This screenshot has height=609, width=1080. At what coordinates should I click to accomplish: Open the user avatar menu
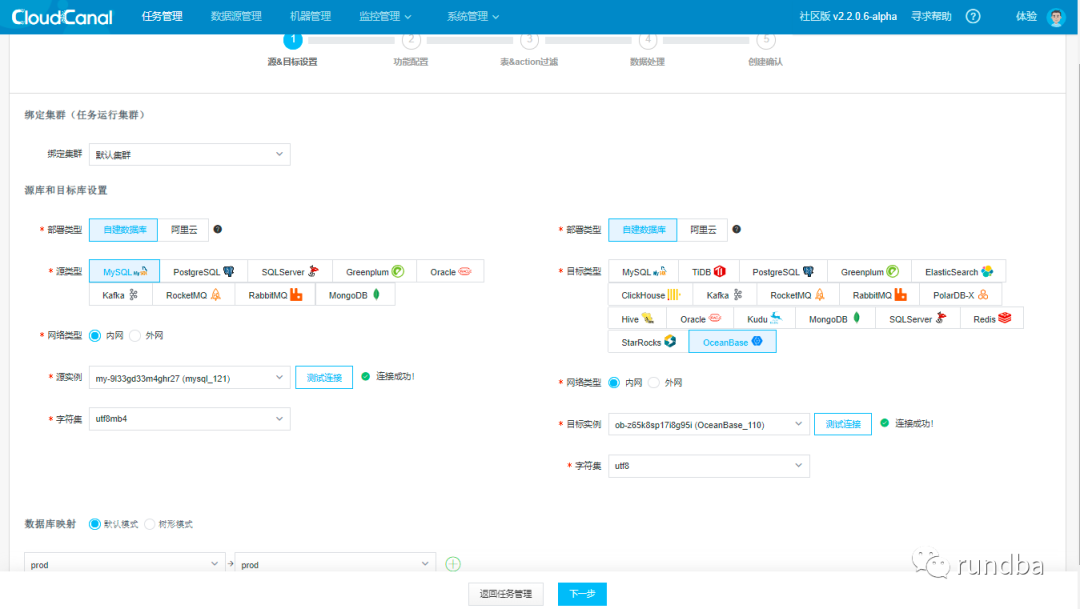click(1055, 17)
